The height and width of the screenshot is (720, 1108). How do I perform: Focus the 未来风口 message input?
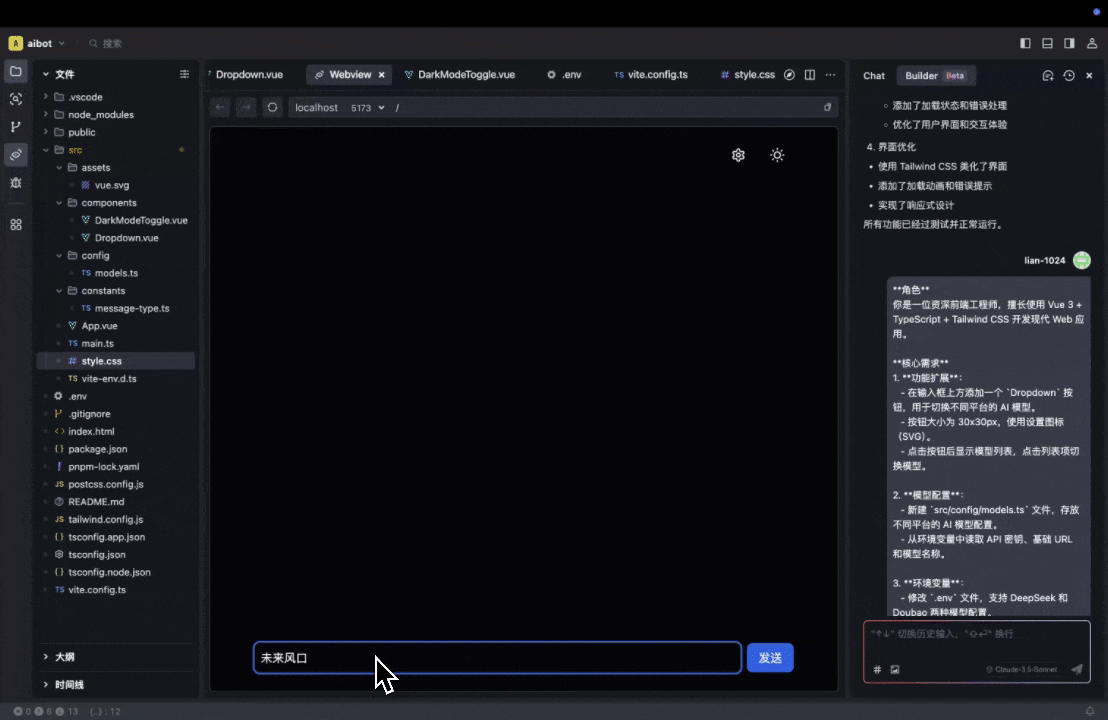497,658
